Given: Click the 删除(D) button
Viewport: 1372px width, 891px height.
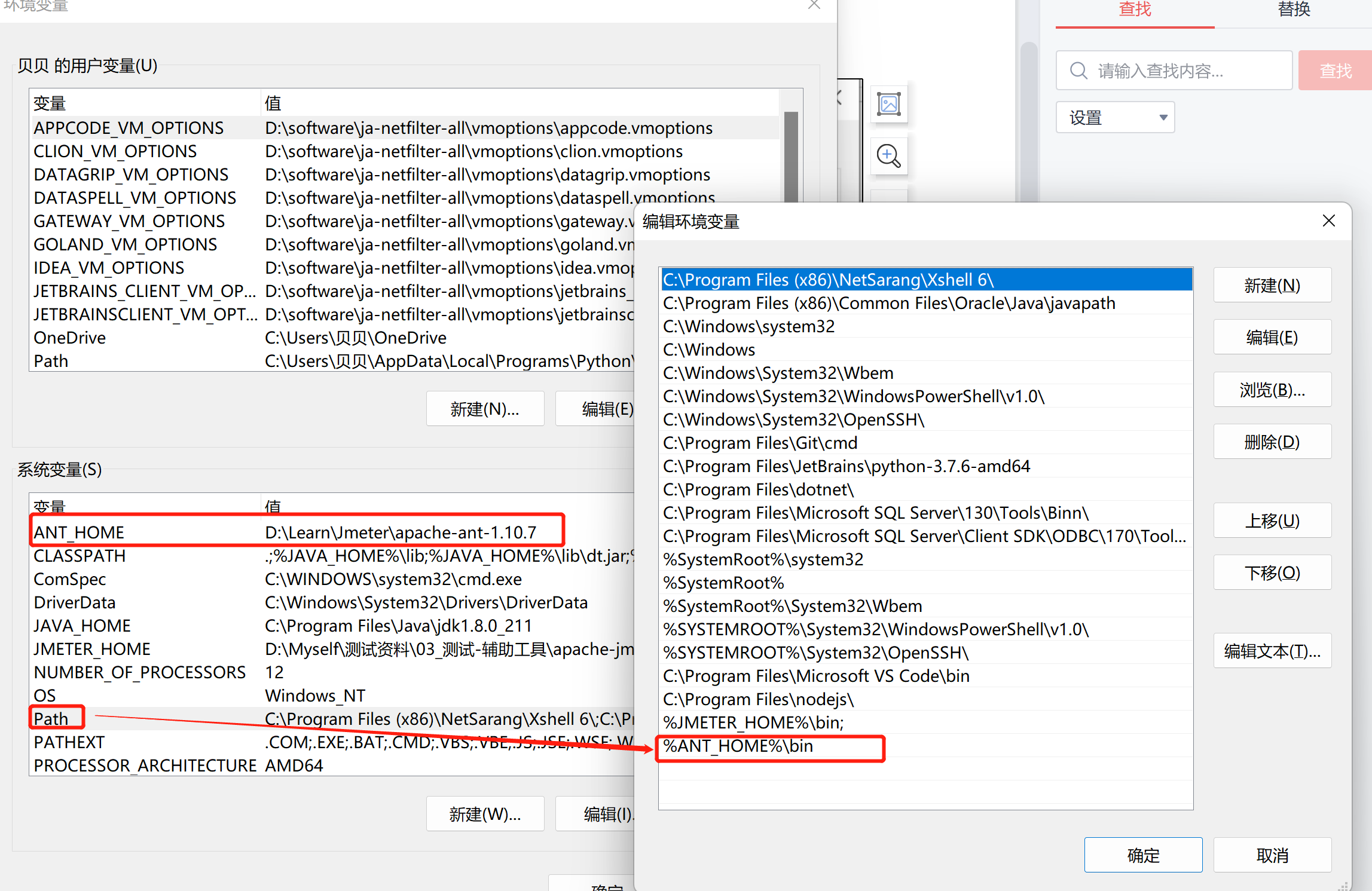Looking at the screenshot, I should pos(1272,442).
